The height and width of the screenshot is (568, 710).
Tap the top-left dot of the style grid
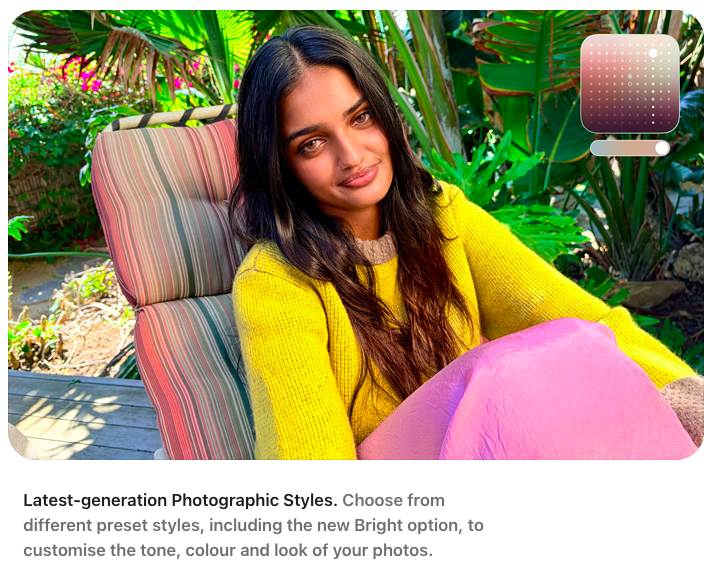point(591,45)
